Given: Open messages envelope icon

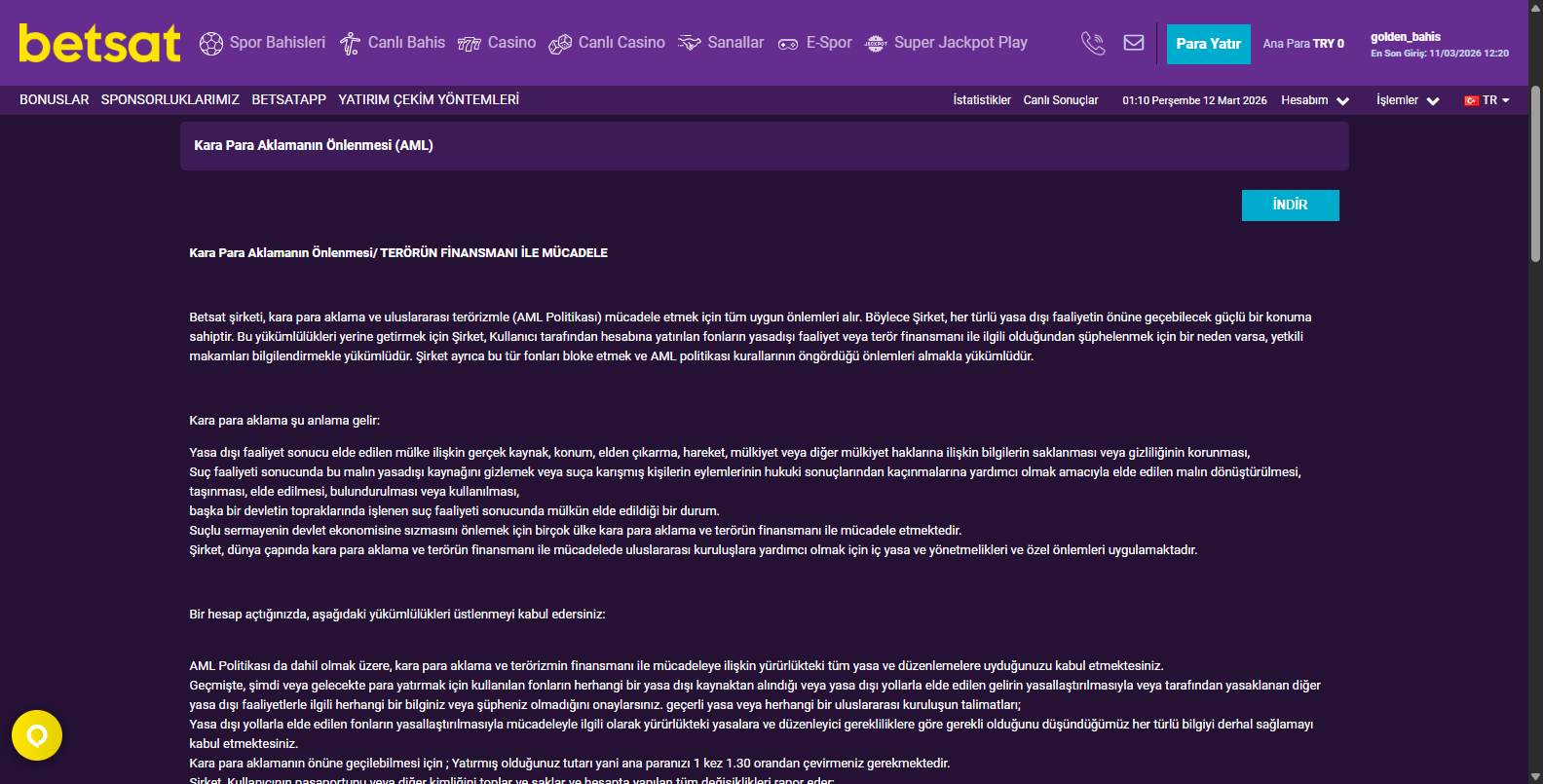Looking at the screenshot, I should pos(1134,43).
